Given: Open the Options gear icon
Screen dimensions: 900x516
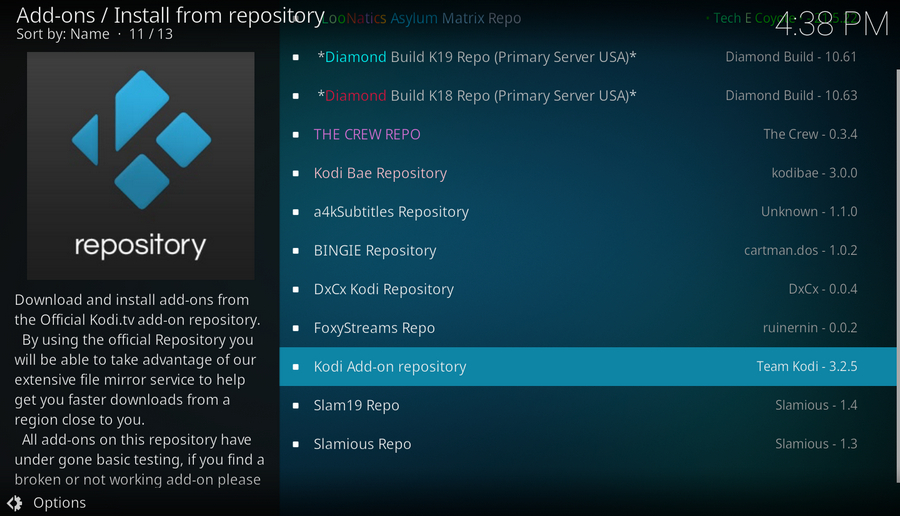Looking at the screenshot, I should pos(14,503).
